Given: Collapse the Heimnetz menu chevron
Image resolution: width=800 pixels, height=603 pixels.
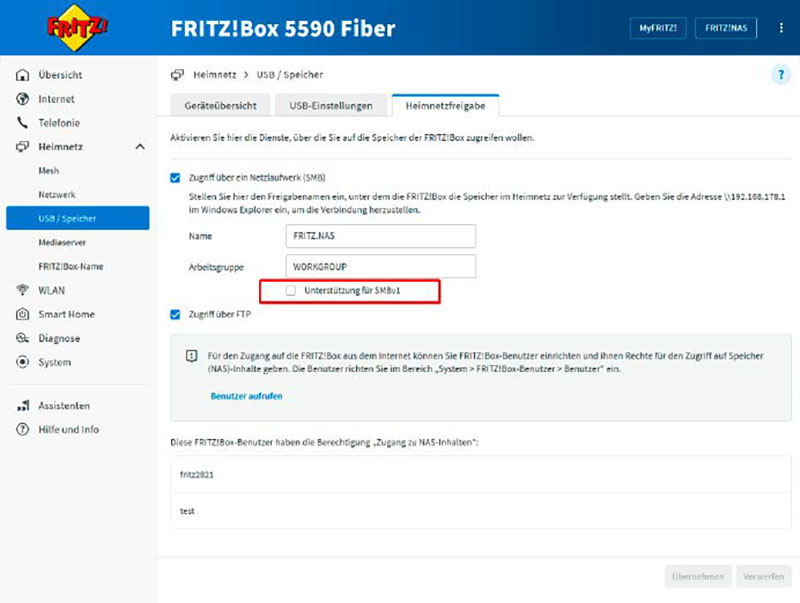Looking at the screenshot, I should (x=140, y=147).
